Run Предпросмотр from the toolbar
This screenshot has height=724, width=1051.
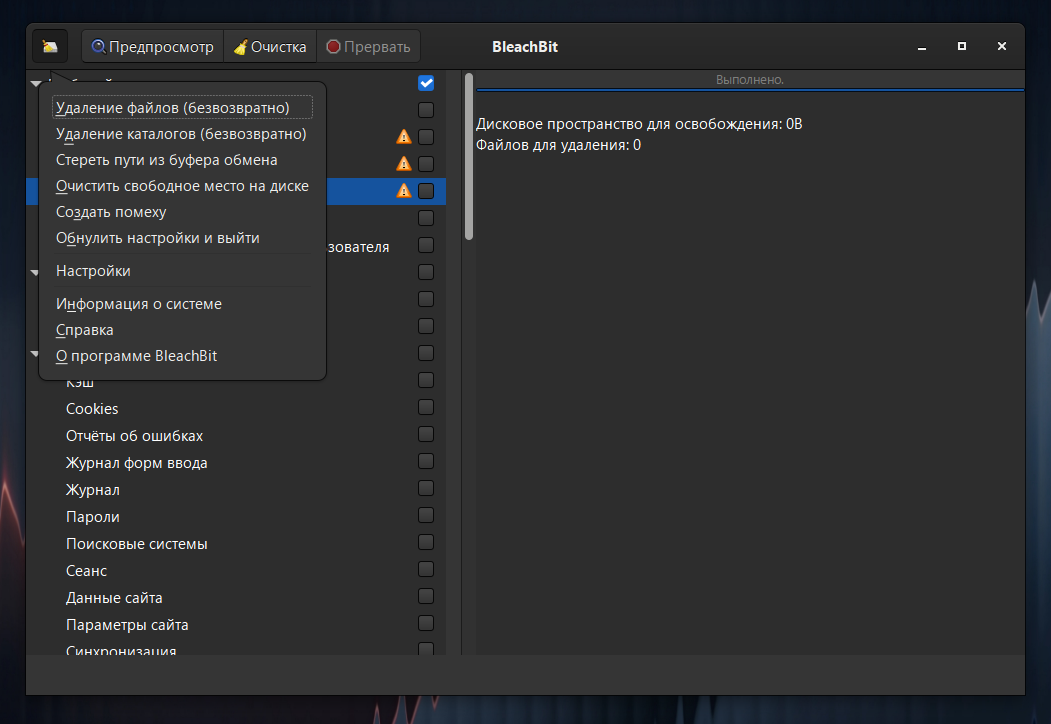click(153, 47)
